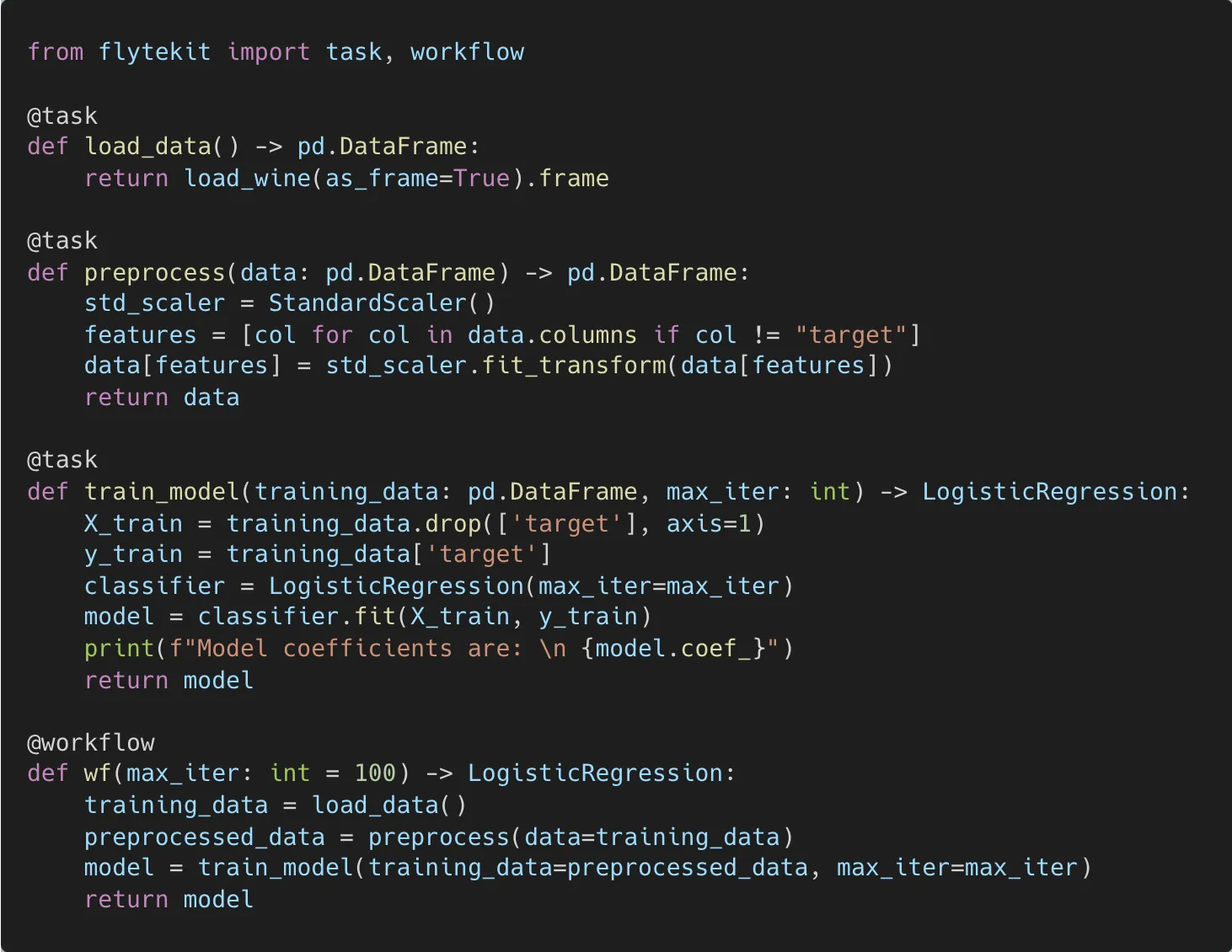This screenshot has width=1232, height=952.
Task: Click the as_frame=True argument
Action: tap(417, 179)
